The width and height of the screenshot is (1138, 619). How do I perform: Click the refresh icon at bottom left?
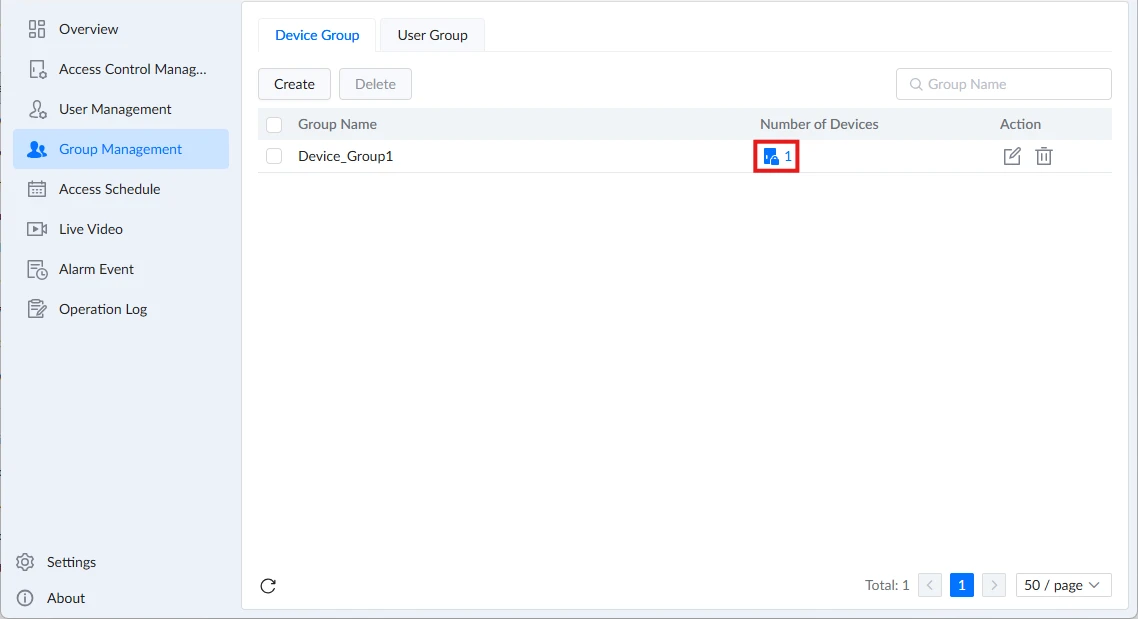tap(268, 586)
